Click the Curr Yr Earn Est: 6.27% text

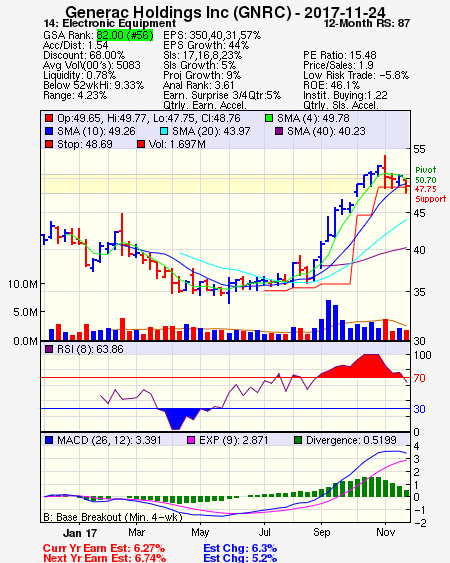(104, 549)
